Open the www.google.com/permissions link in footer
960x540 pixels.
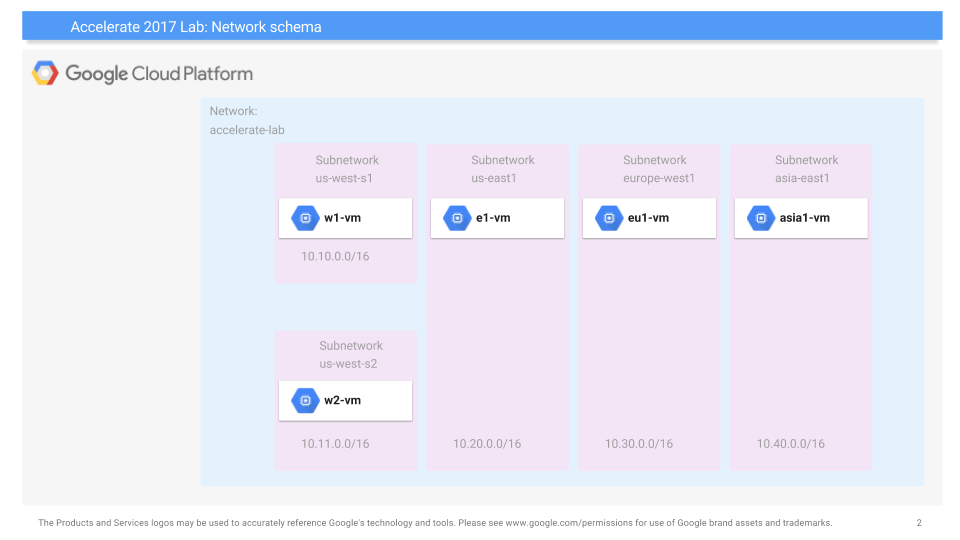(567, 523)
